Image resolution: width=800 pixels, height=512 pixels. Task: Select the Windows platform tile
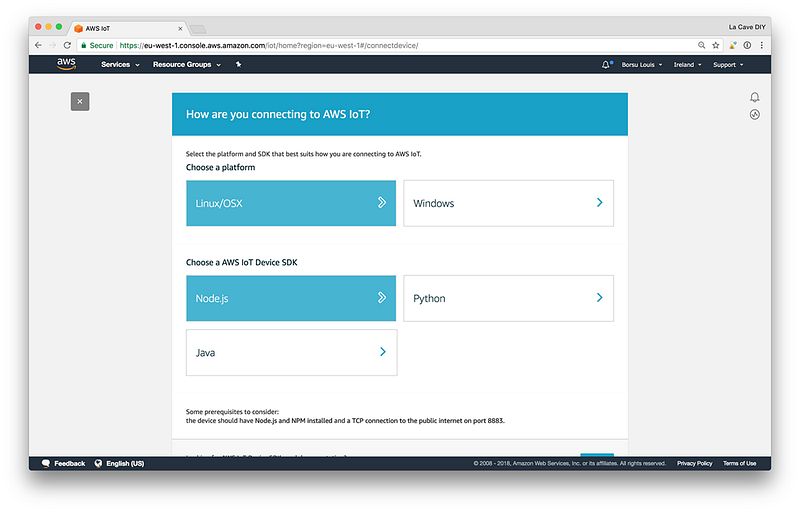pyautogui.click(x=508, y=203)
